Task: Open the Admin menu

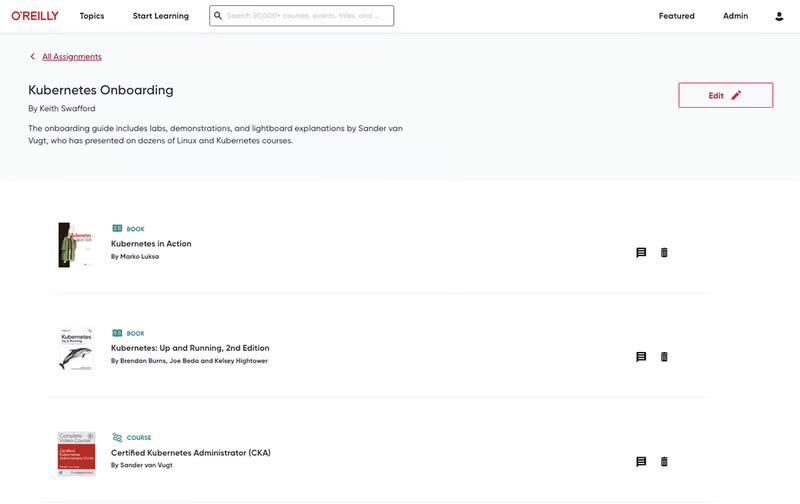Action: pos(735,16)
